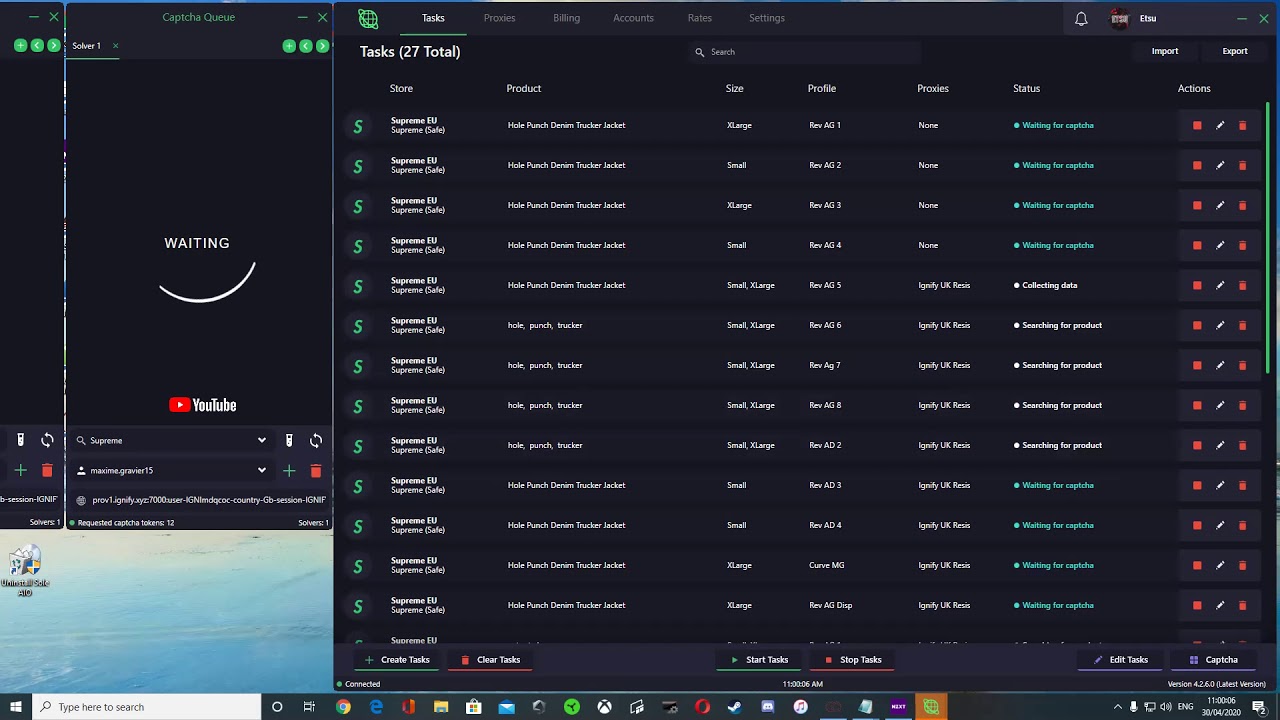Screen dimensions: 1280x720
Task: Edit the Rev AG 2 task
Action: (x=1220, y=165)
